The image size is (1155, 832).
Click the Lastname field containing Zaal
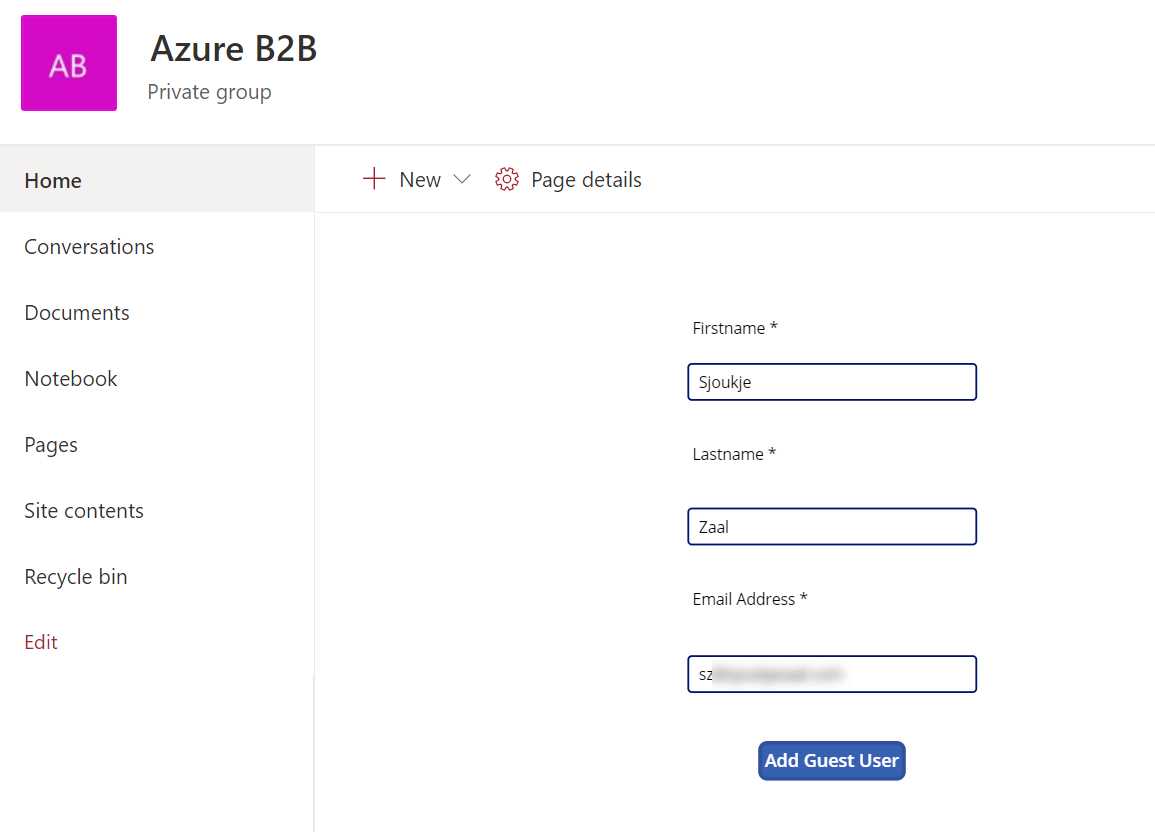[831, 526]
